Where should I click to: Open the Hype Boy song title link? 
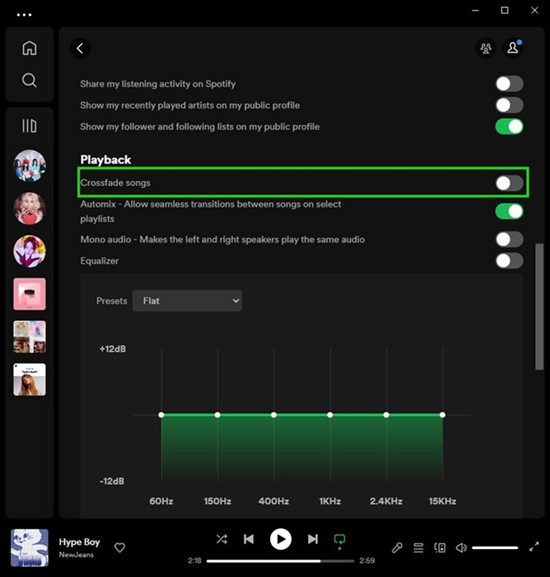click(x=79, y=542)
